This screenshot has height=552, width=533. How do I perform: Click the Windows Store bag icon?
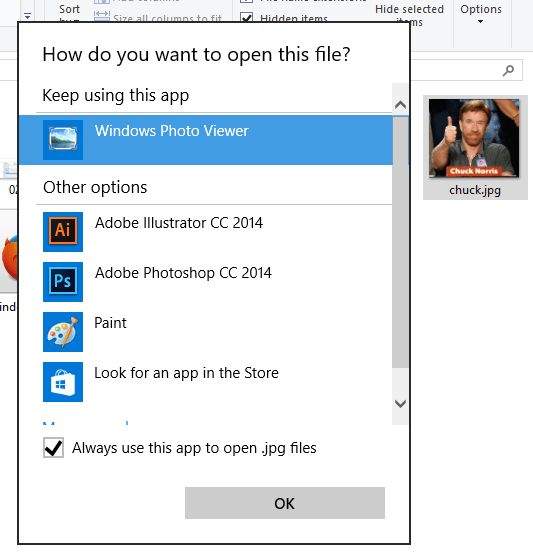pyautogui.click(x=63, y=382)
